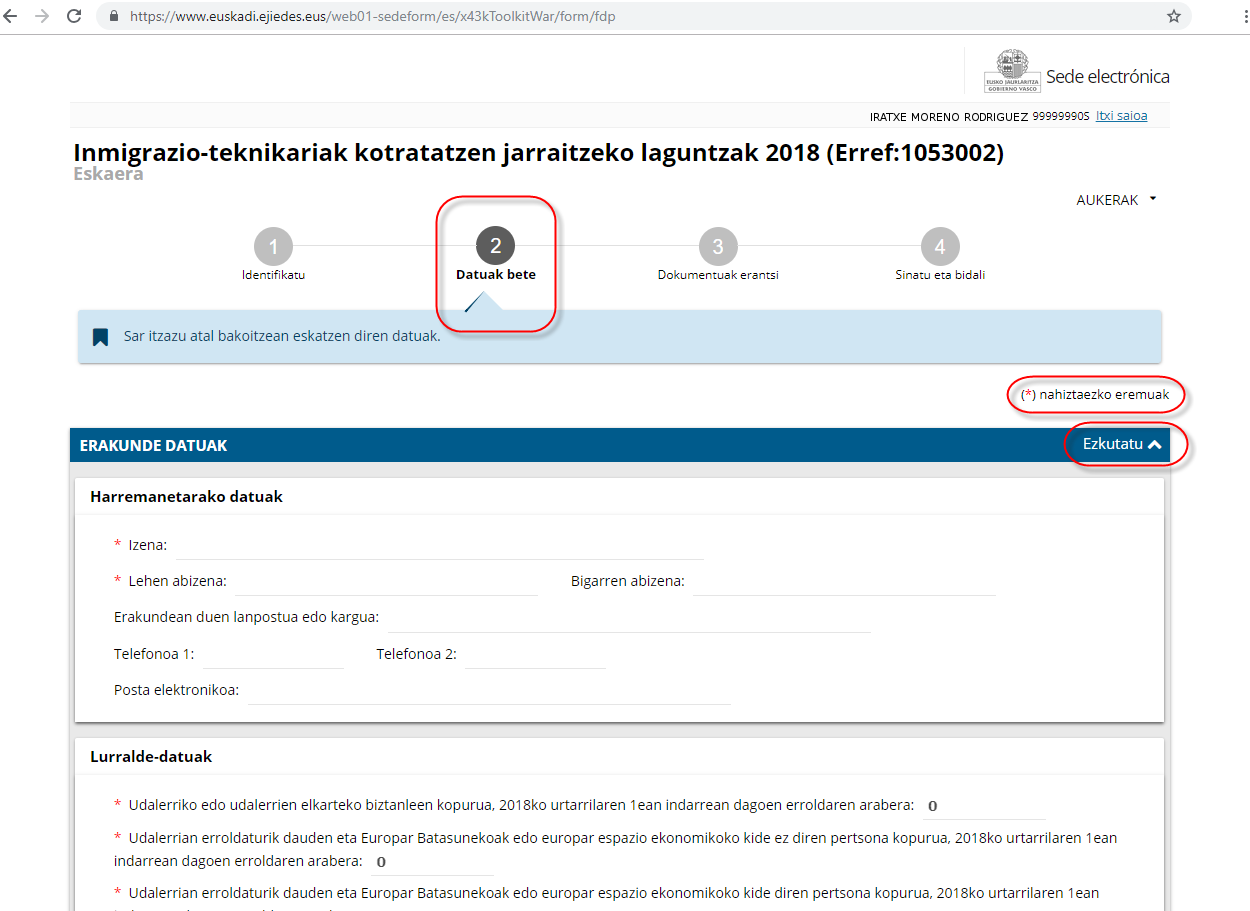This screenshot has width=1250, height=911.
Task: Collapse section with Ezkutatu chevron
Action: coord(1122,445)
